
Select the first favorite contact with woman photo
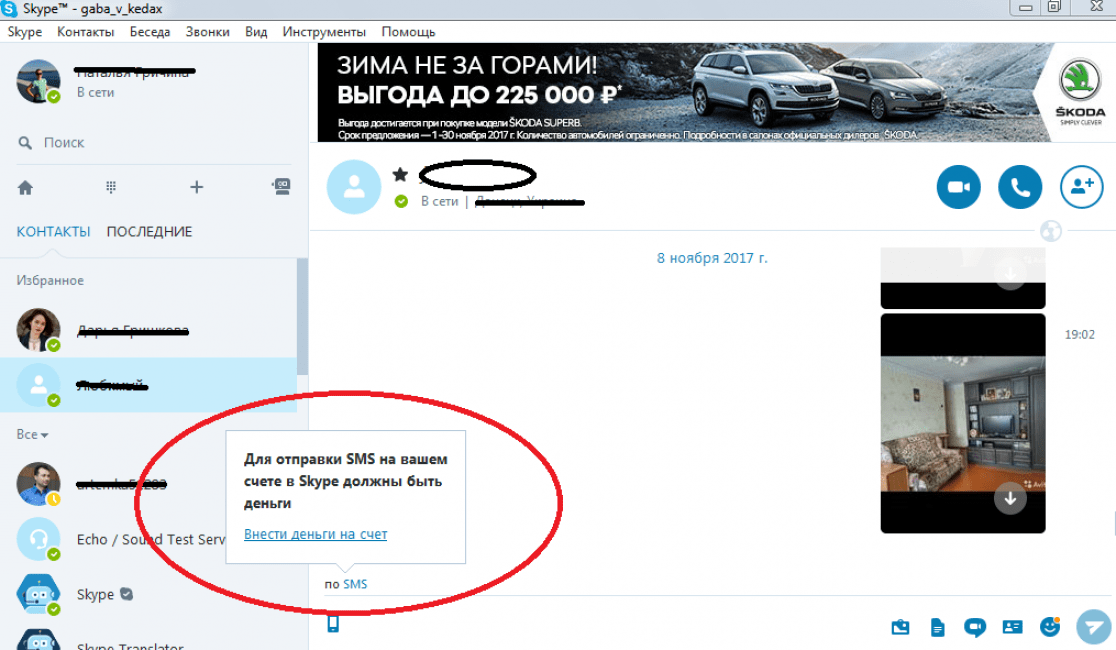pos(148,330)
